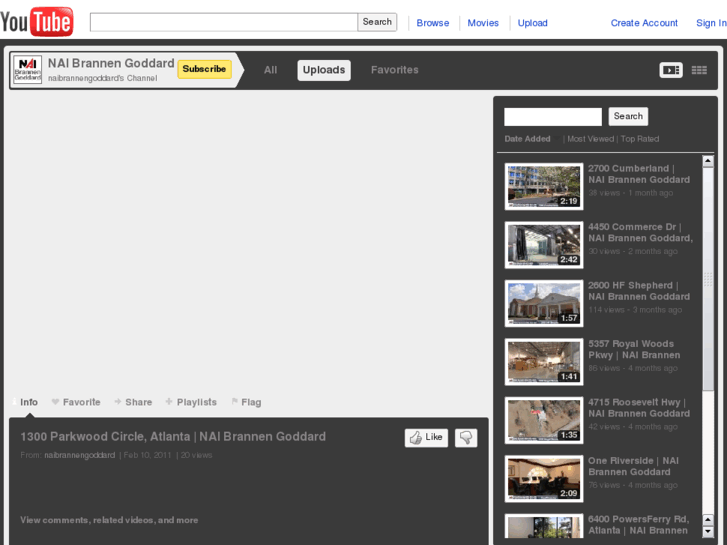Viewport: 727px width, 545px height.
Task: Click the Playlists plus action
Action: click(191, 402)
